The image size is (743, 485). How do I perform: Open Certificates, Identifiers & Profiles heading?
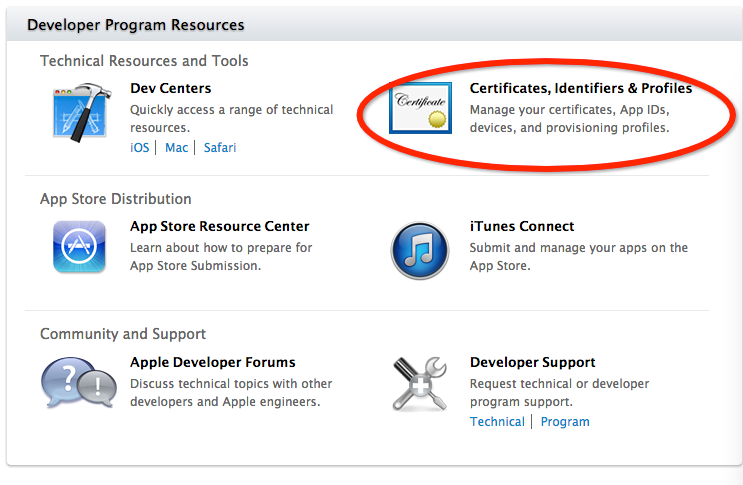click(581, 89)
